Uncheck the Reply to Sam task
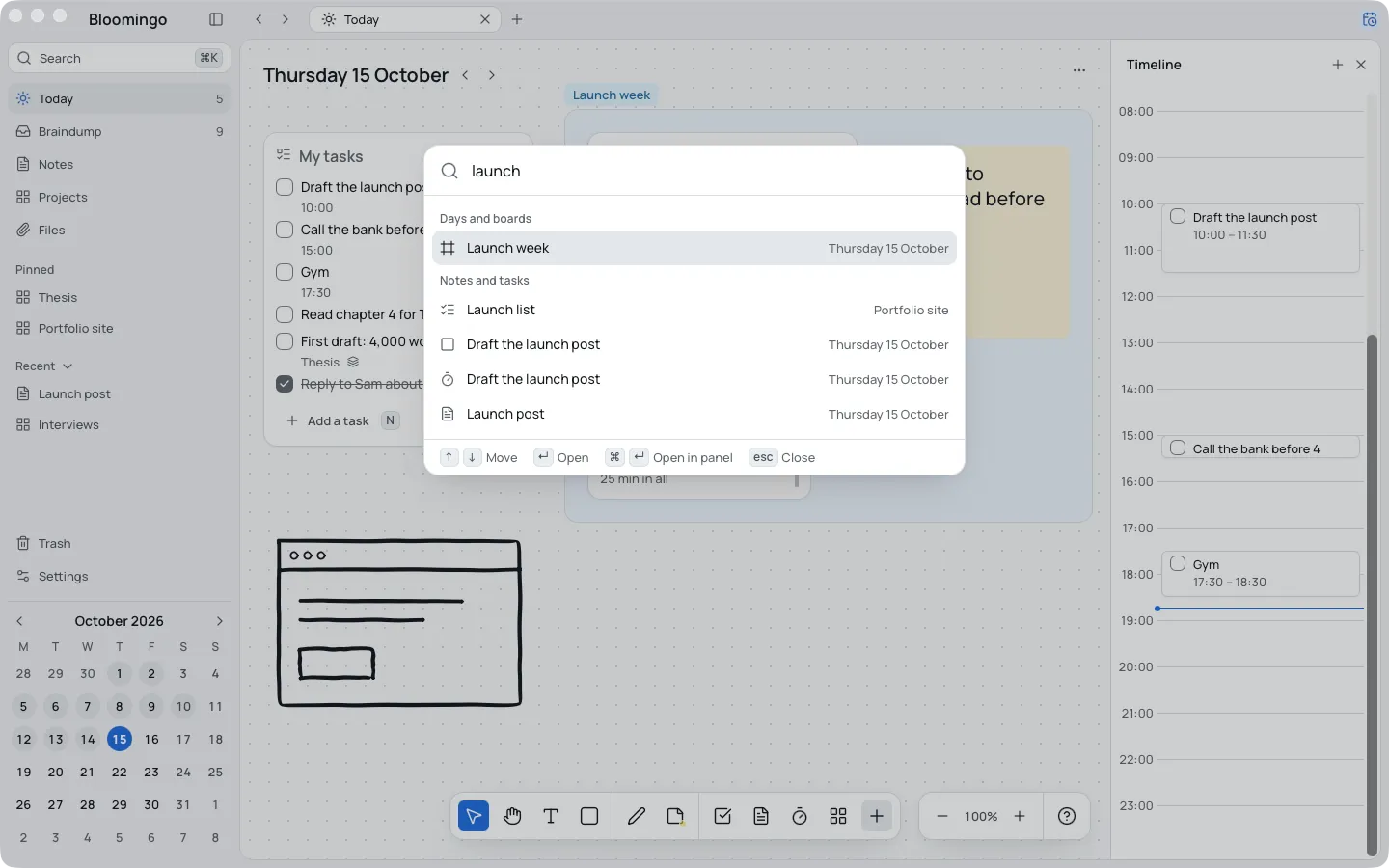The image size is (1389, 868). (285, 384)
